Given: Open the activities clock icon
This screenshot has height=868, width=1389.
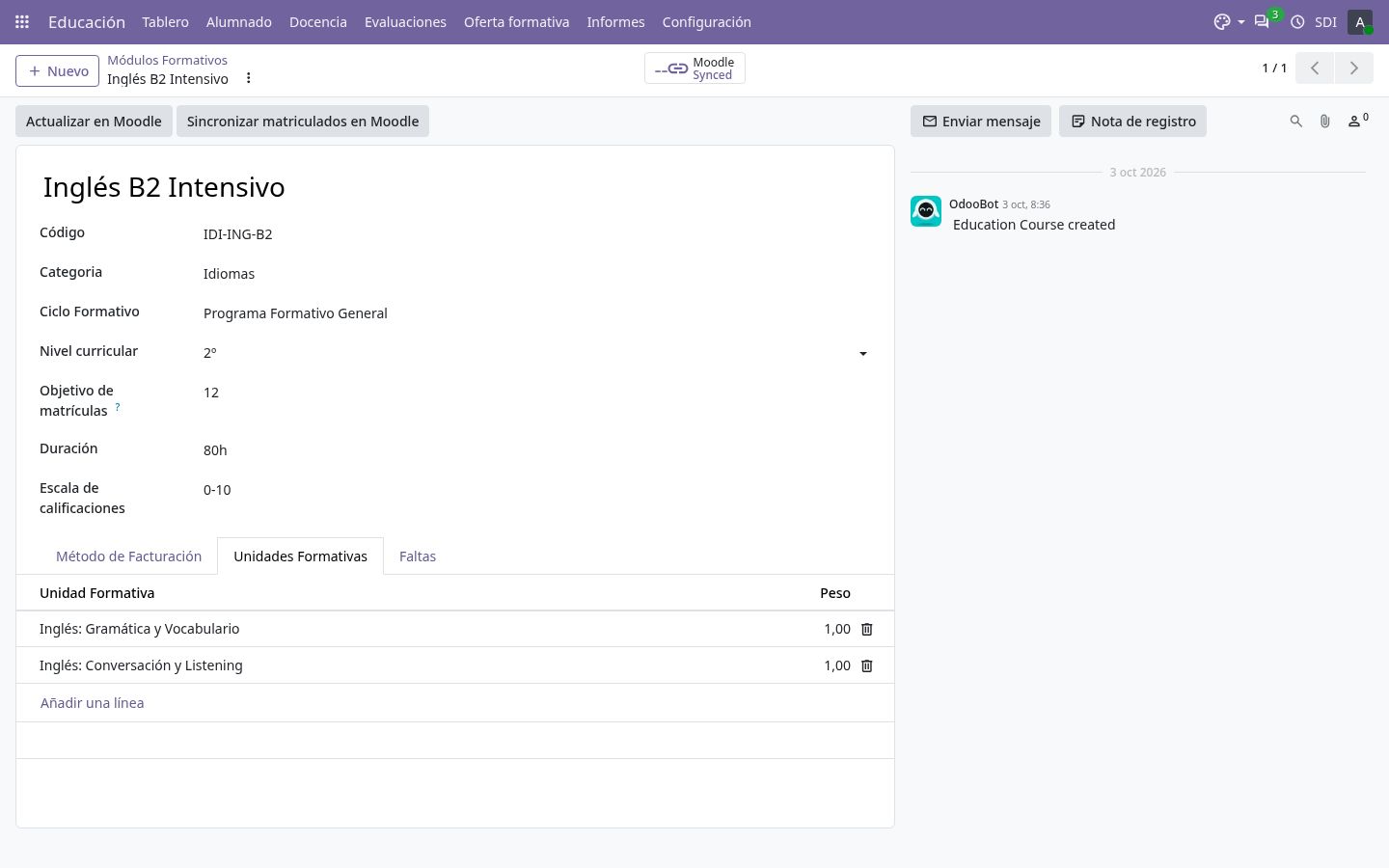Looking at the screenshot, I should pos(1297,21).
